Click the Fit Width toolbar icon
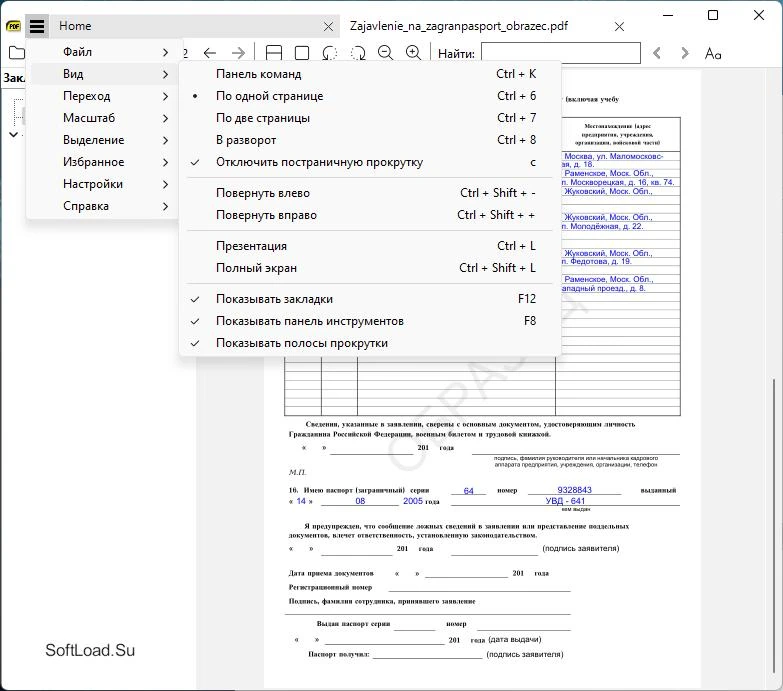 tap(274, 52)
